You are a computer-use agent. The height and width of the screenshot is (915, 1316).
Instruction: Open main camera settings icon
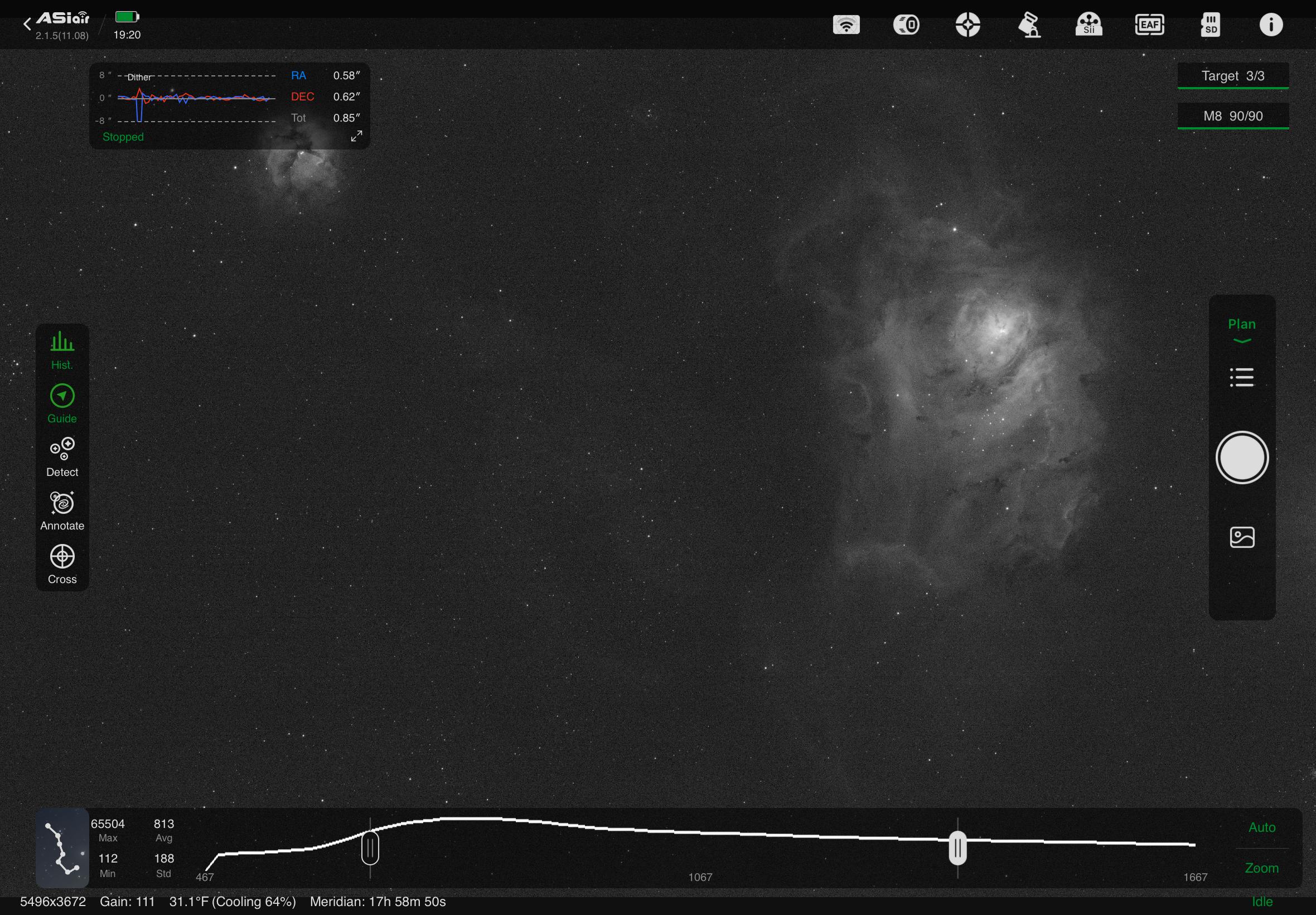(906, 25)
